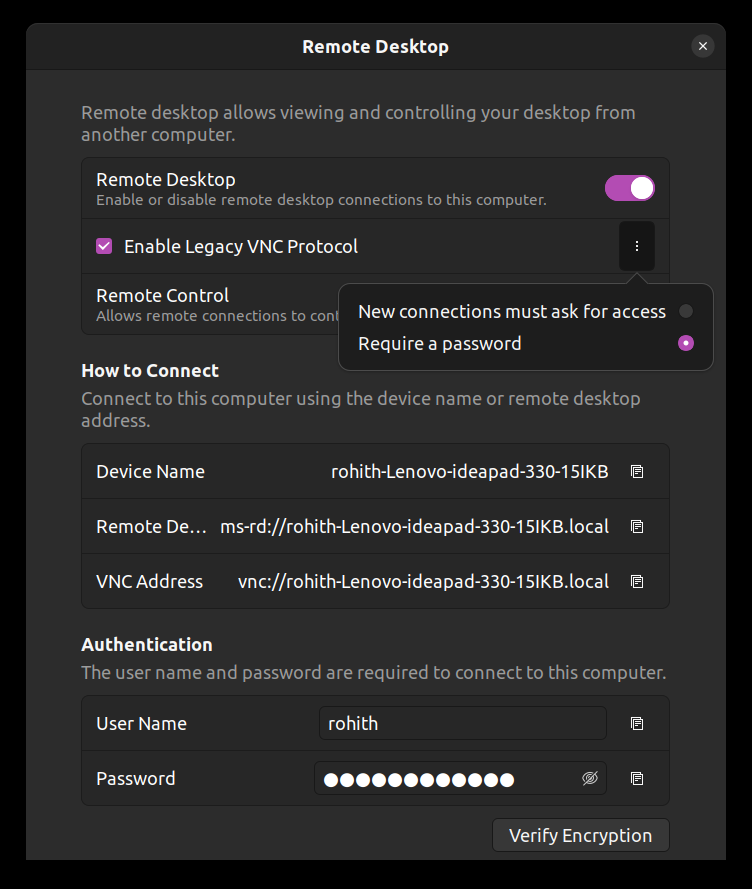Copy the Device Name to clipboard
Image resolution: width=752 pixels, height=889 pixels.
click(x=637, y=471)
